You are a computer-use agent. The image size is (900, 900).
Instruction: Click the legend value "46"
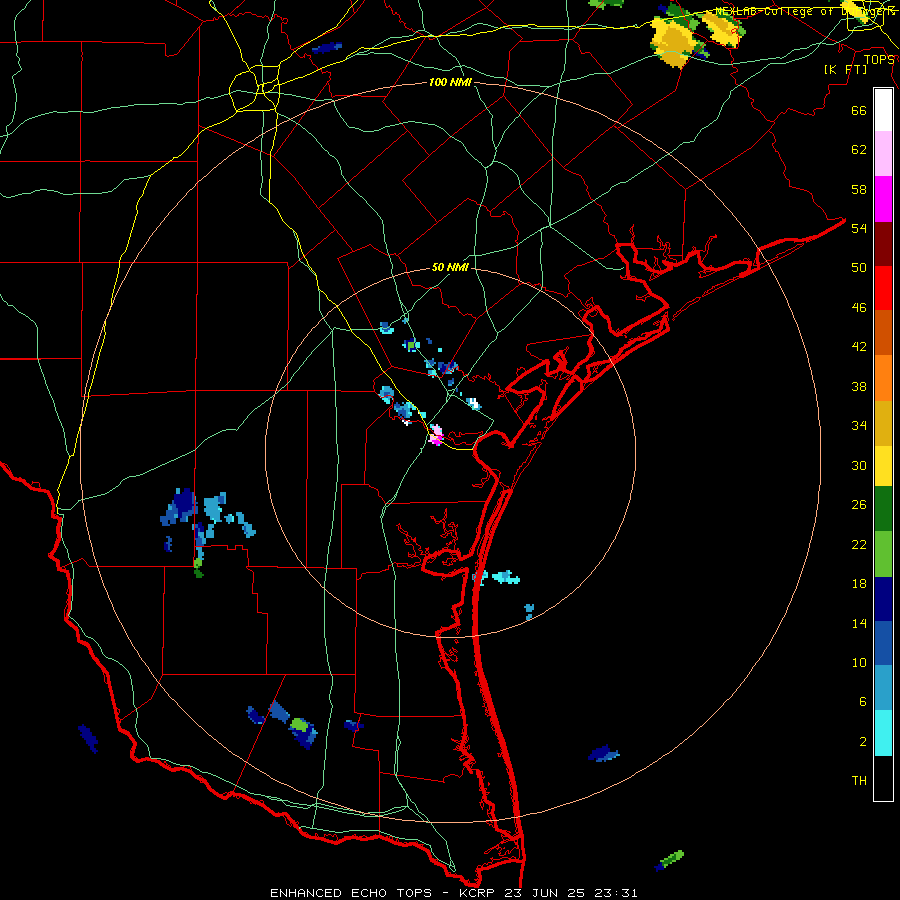coord(859,307)
